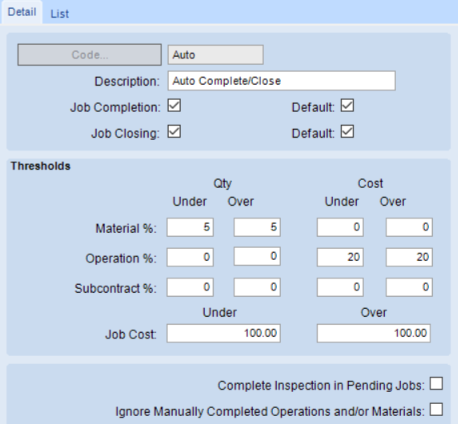
Task: Toggle the Job Completion checkbox
Action: 174,106
